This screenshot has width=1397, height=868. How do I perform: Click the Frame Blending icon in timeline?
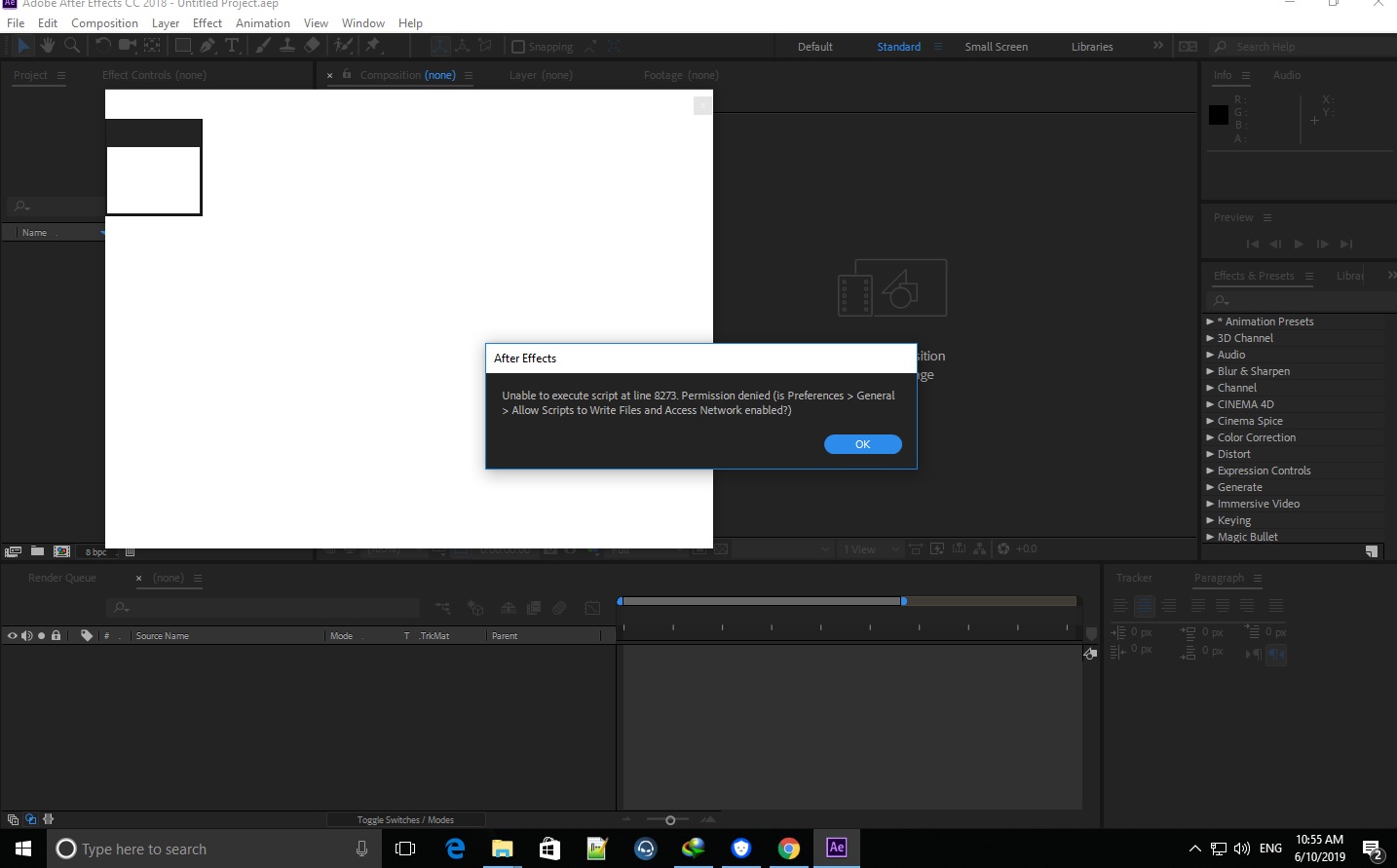pos(534,608)
